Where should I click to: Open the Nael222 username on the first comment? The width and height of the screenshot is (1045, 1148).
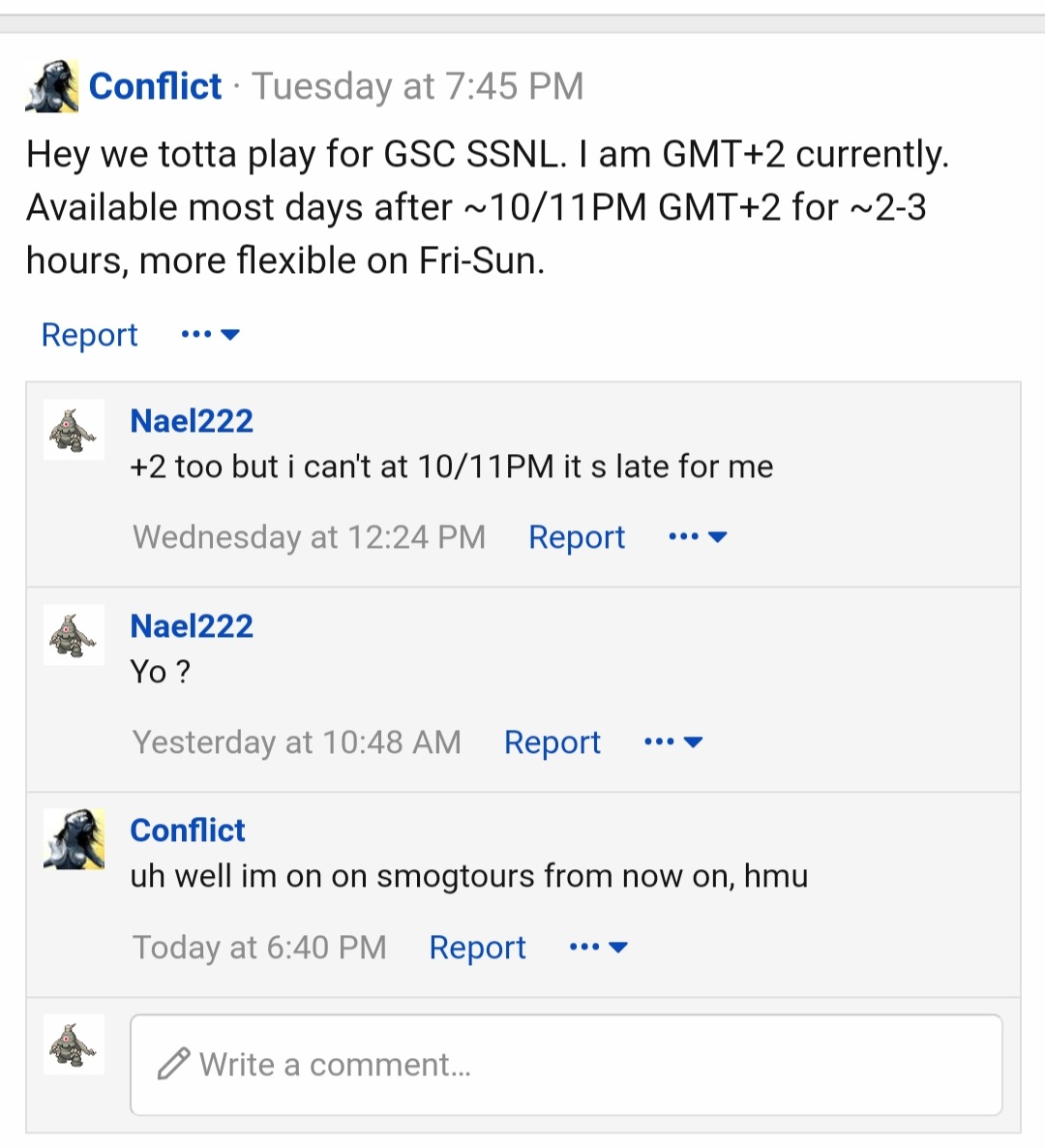tap(192, 421)
